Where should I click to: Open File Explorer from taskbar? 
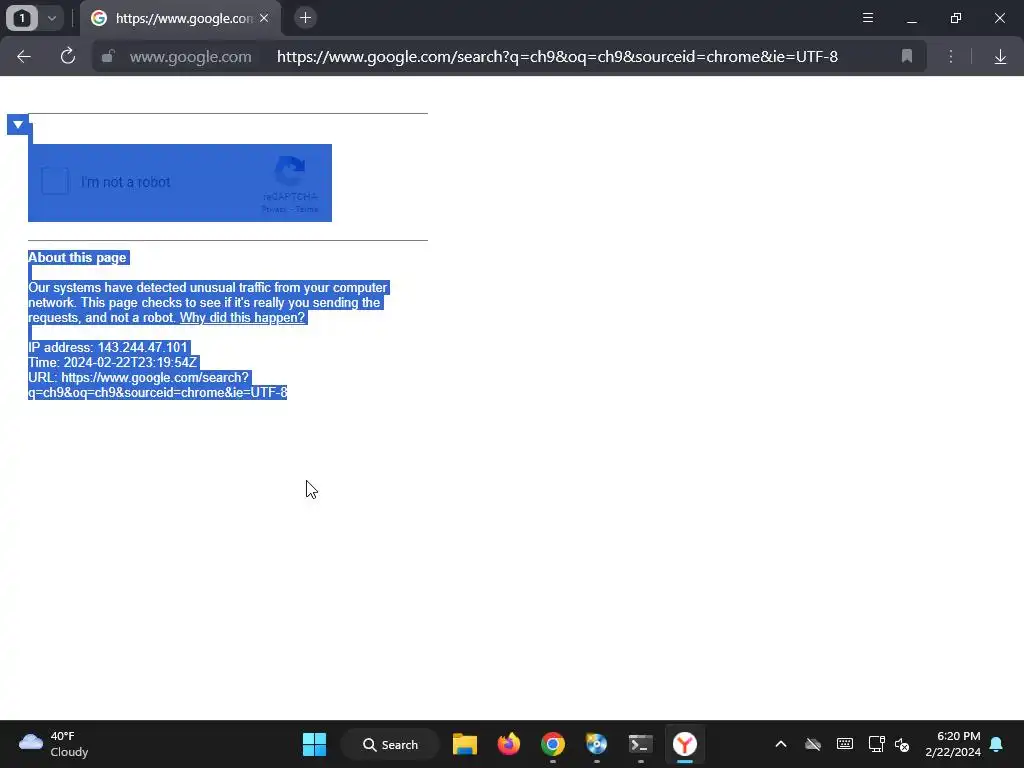pyautogui.click(x=465, y=744)
